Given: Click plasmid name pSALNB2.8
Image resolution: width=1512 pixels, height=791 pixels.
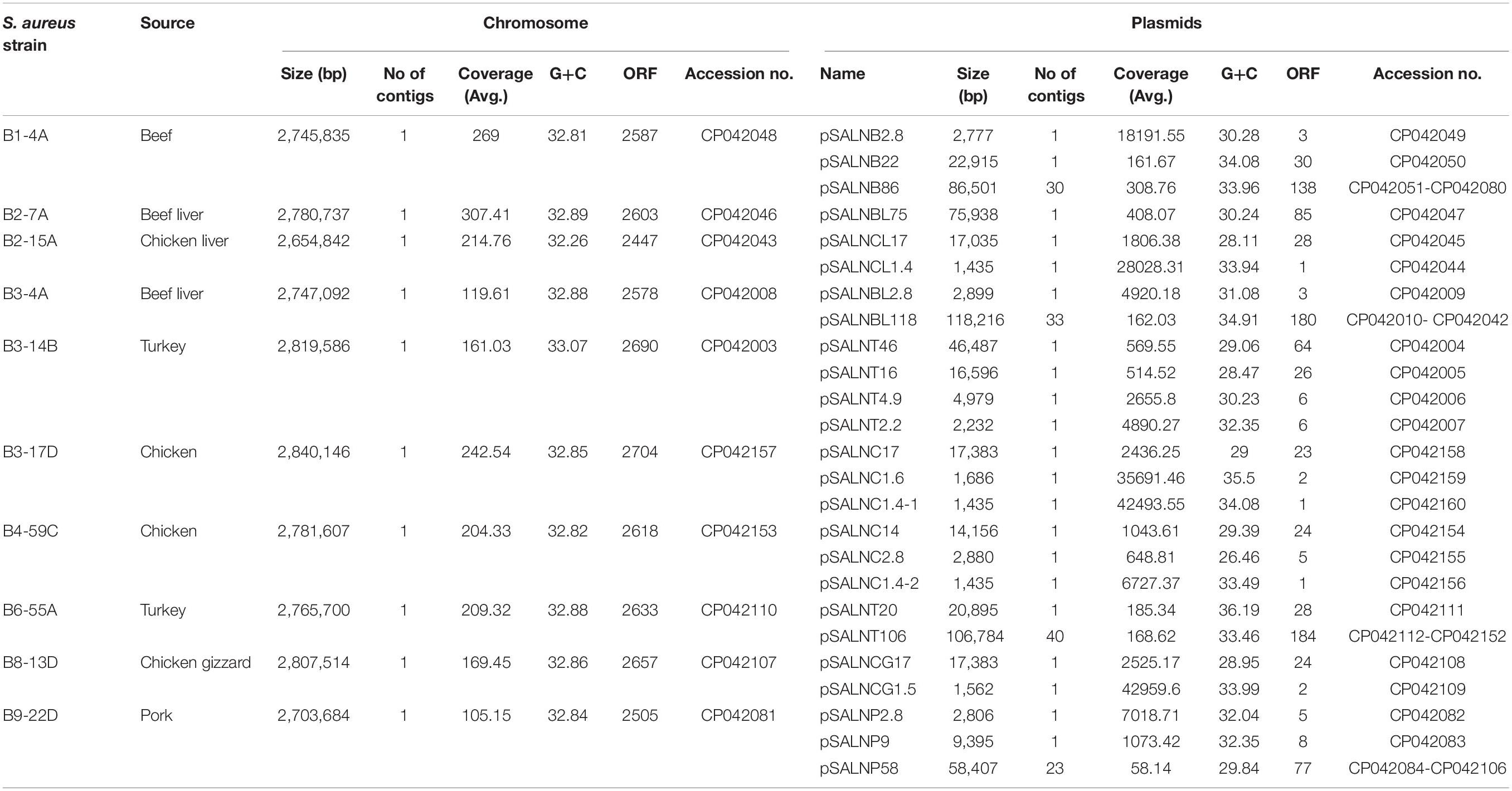Looking at the screenshot, I should pos(861,135).
